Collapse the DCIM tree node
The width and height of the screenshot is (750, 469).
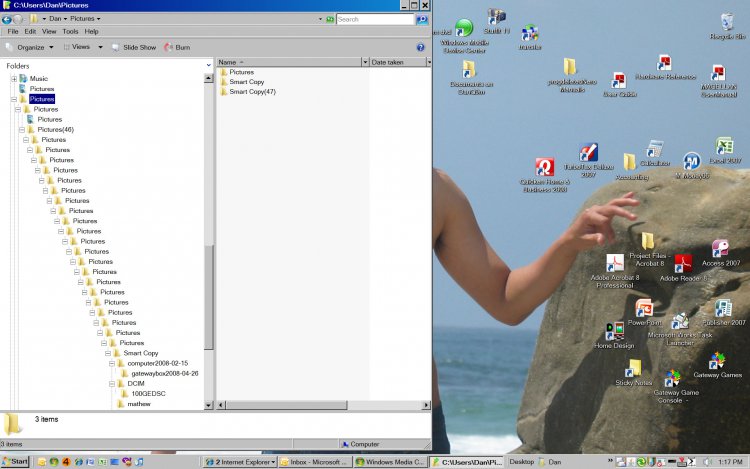[x=111, y=383]
